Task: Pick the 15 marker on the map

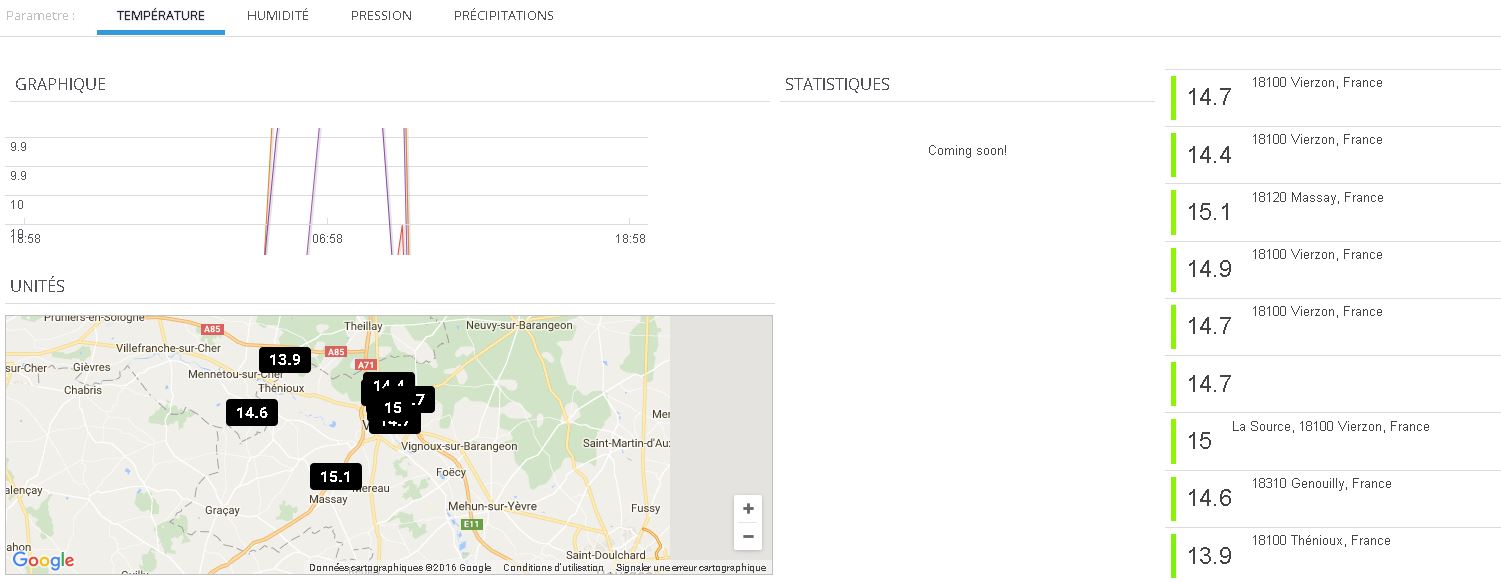Action: (392, 407)
